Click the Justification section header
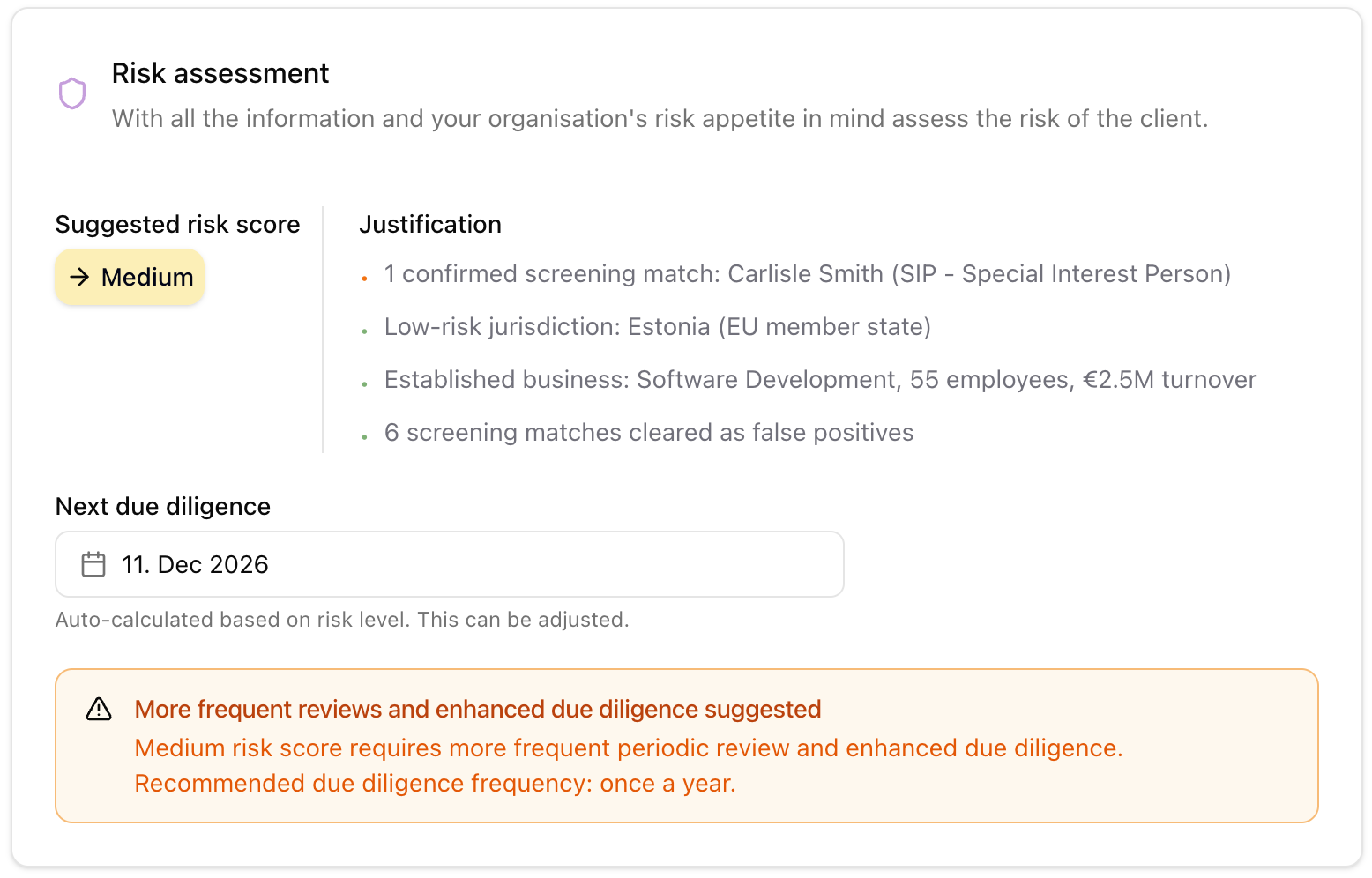The width and height of the screenshot is (1372, 878). 430,224
